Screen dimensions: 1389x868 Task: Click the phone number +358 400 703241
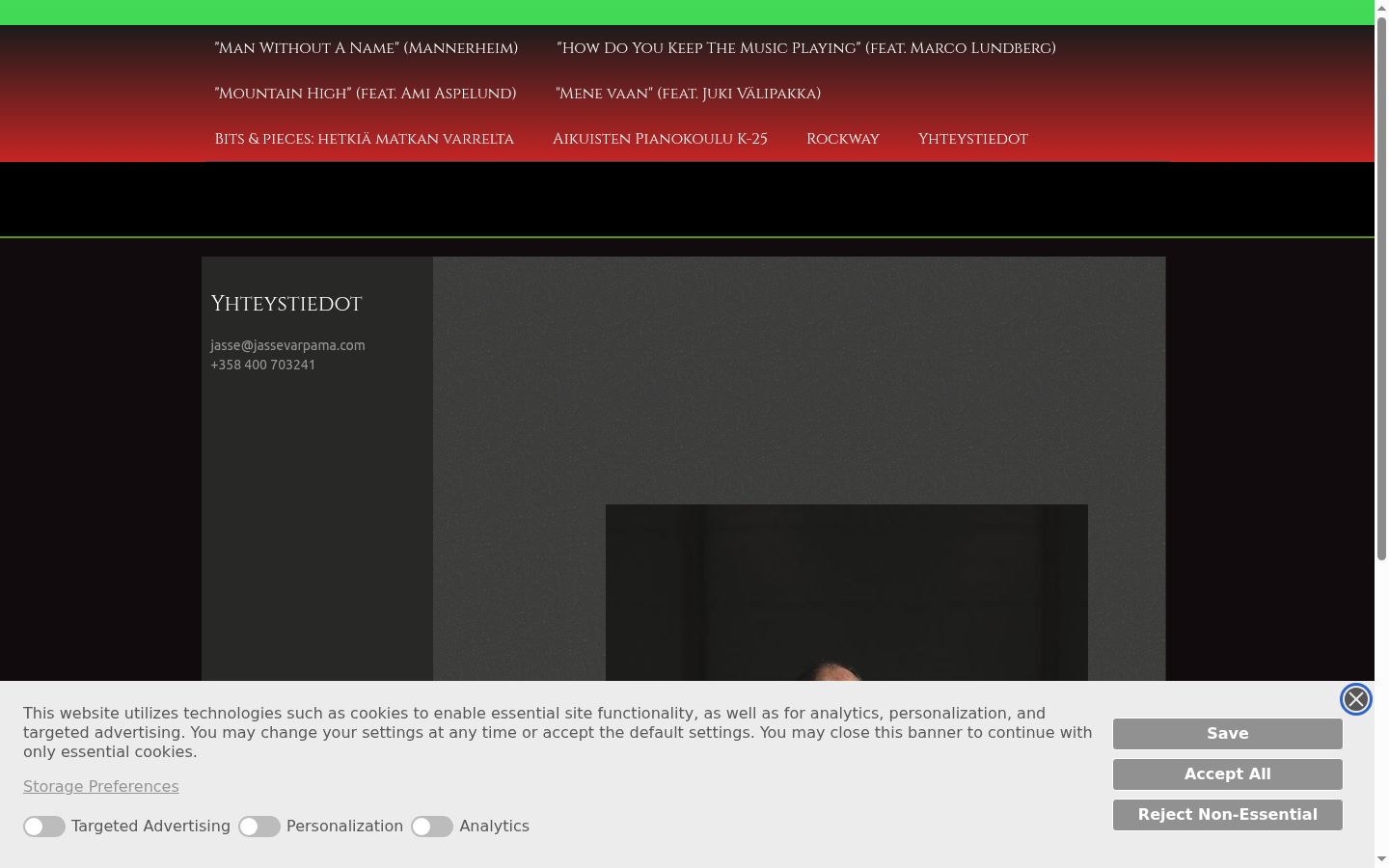click(263, 365)
